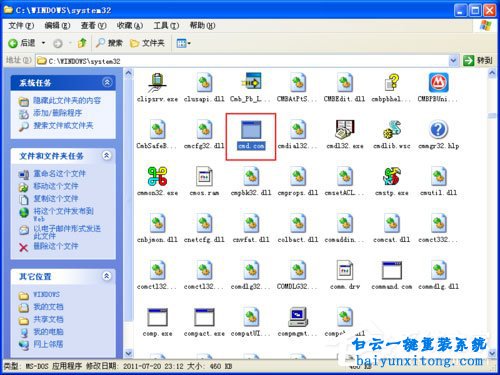
Task: Click the Up one level toolbar icon
Action: (82, 43)
